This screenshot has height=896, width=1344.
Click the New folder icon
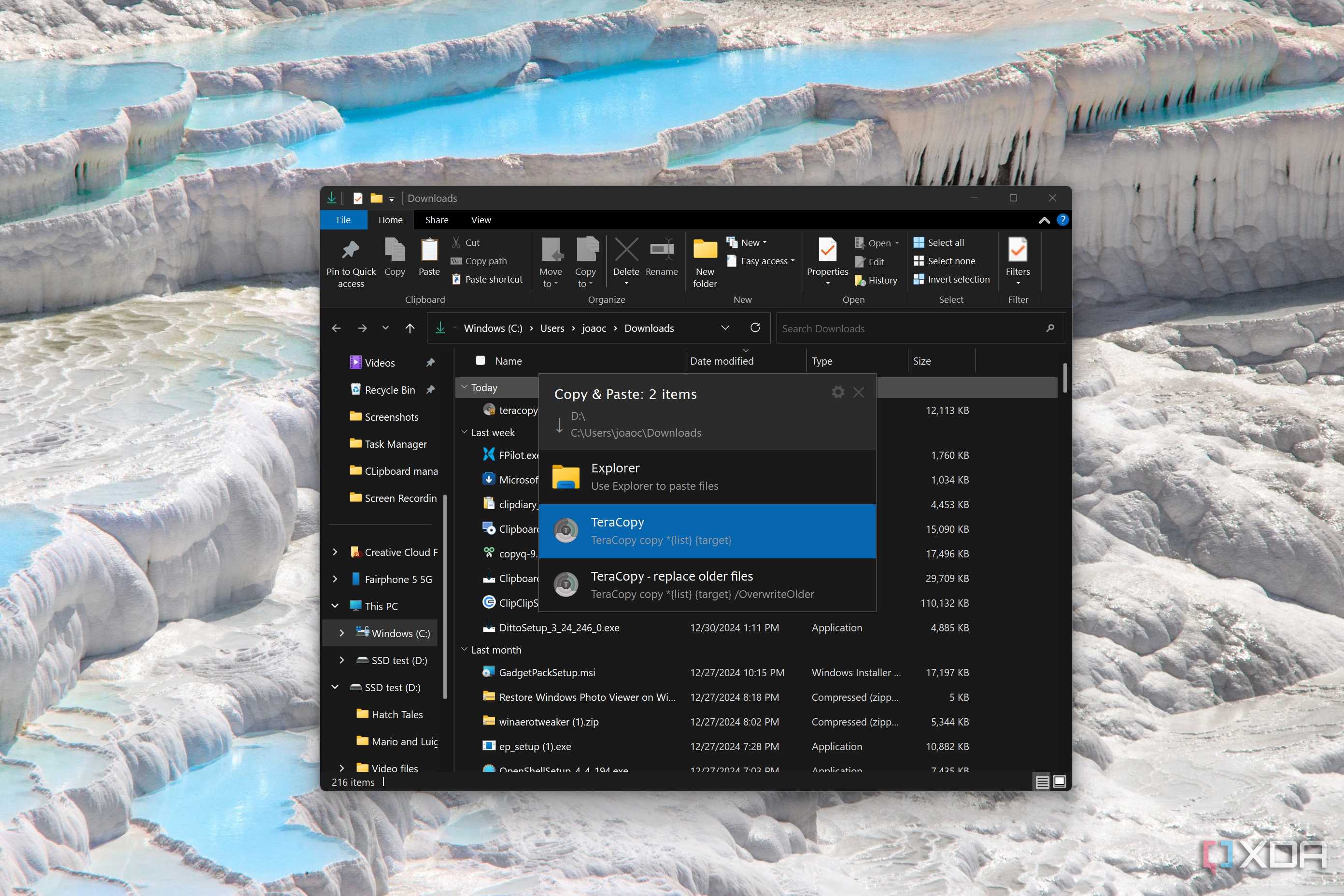coord(705,250)
